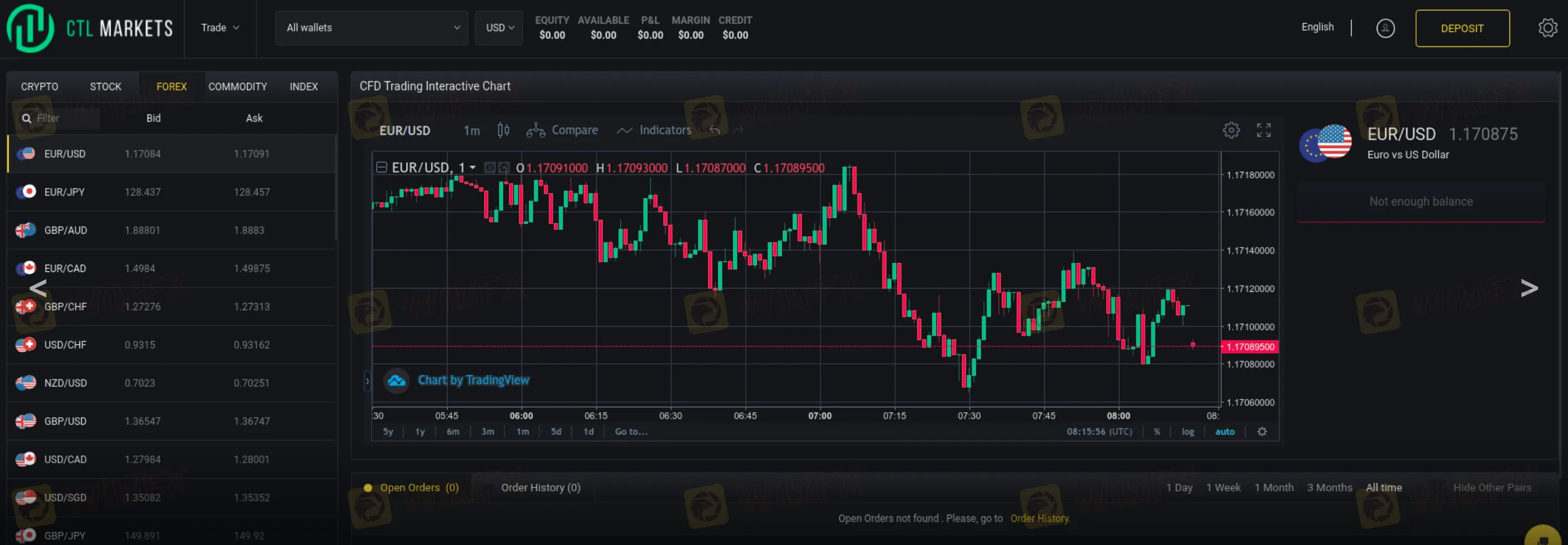The image size is (1568, 545).
Task: Click the Filter search field
Action: [61, 118]
